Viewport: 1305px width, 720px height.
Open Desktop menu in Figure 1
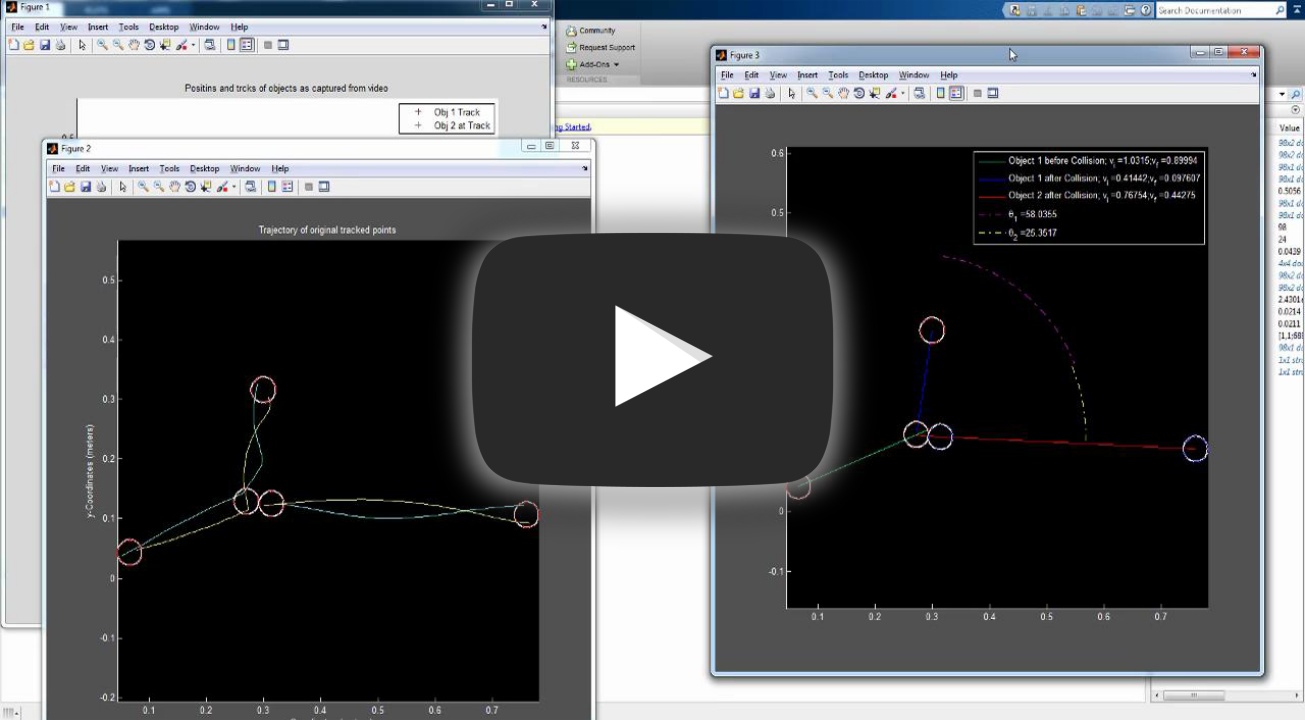tap(164, 27)
